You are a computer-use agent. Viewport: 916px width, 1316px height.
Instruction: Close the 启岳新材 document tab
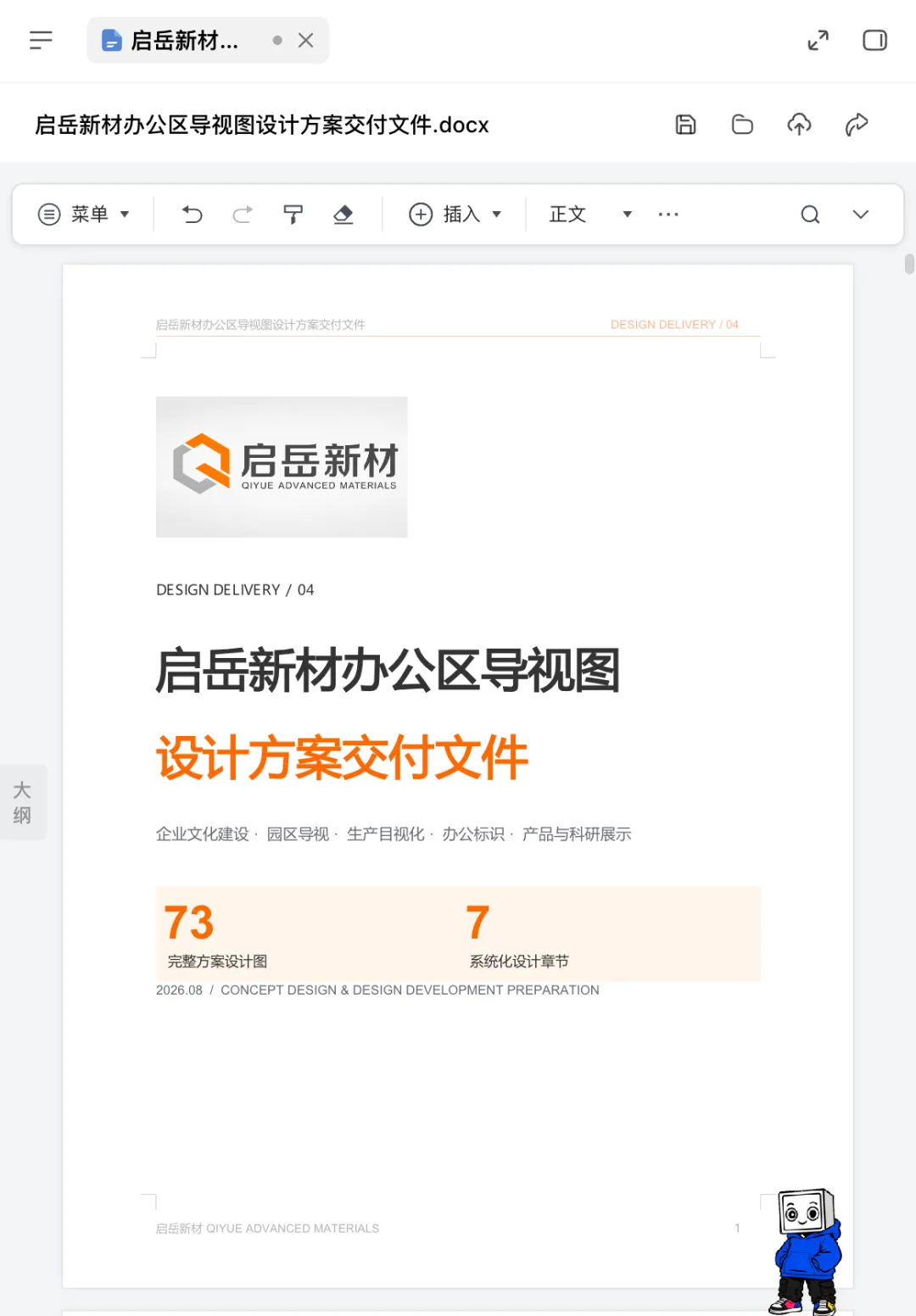click(x=306, y=40)
